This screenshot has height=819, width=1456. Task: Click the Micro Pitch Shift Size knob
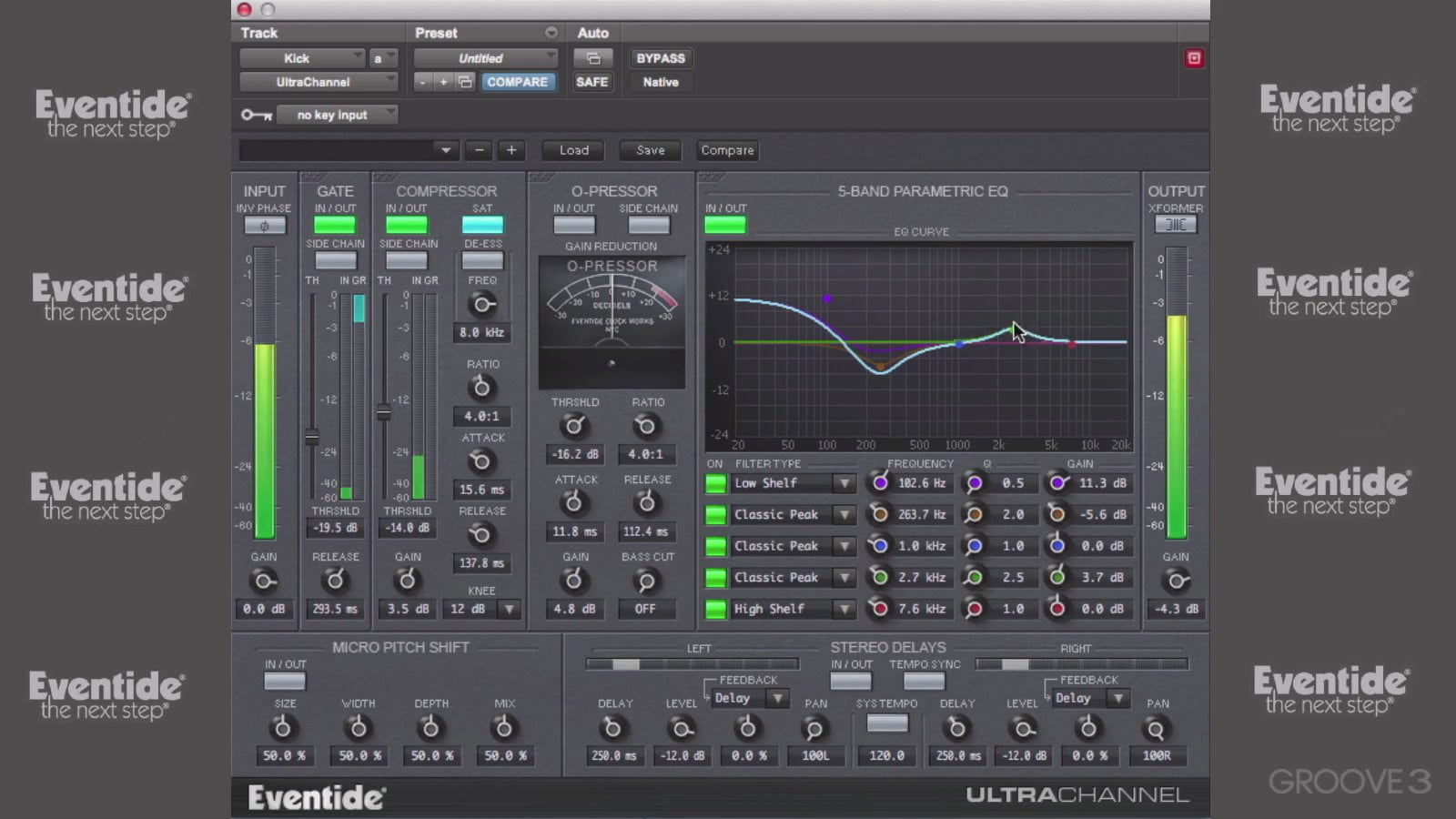(283, 728)
